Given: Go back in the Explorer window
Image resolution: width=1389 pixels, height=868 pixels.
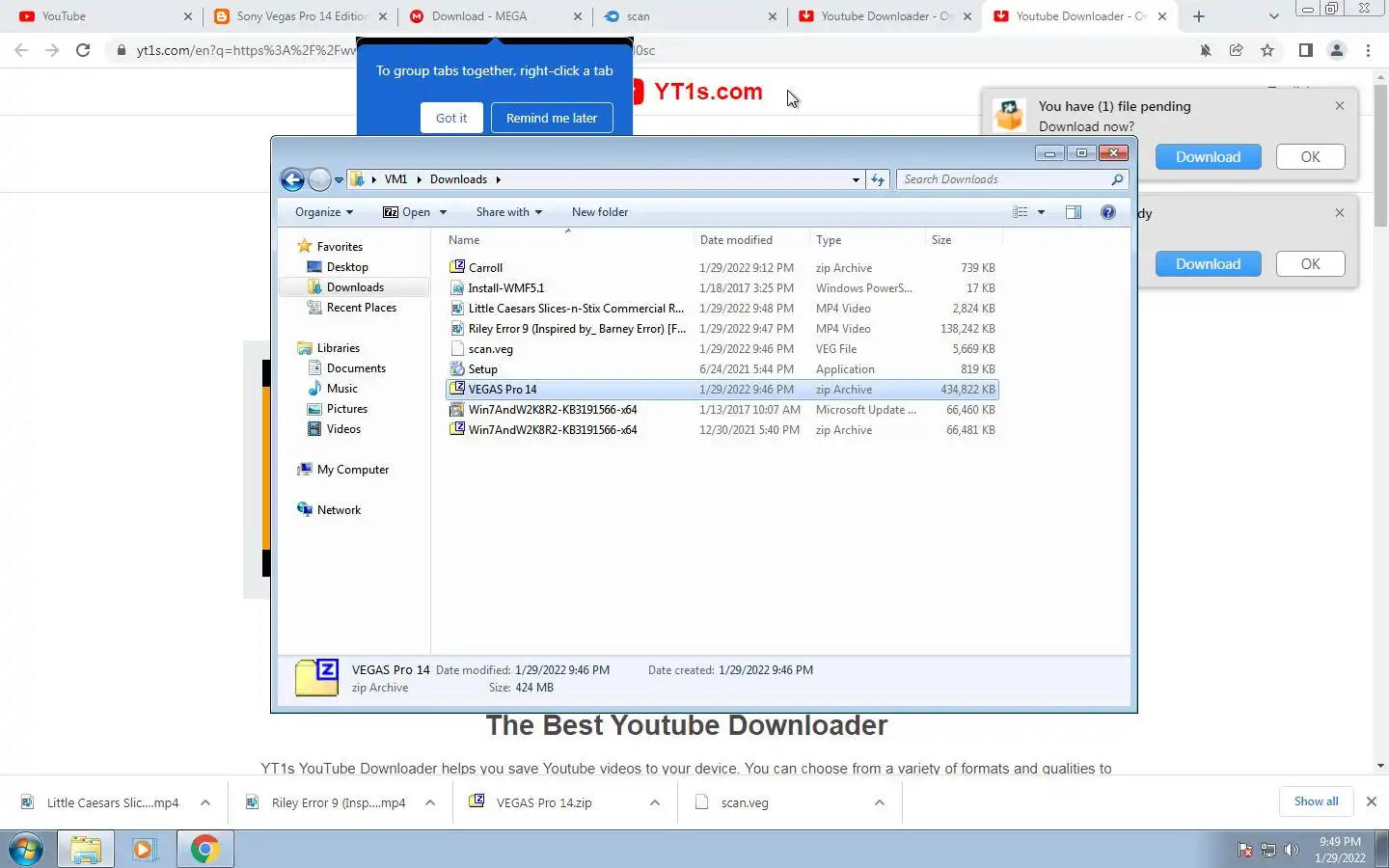Looking at the screenshot, I should pos(292,179).
